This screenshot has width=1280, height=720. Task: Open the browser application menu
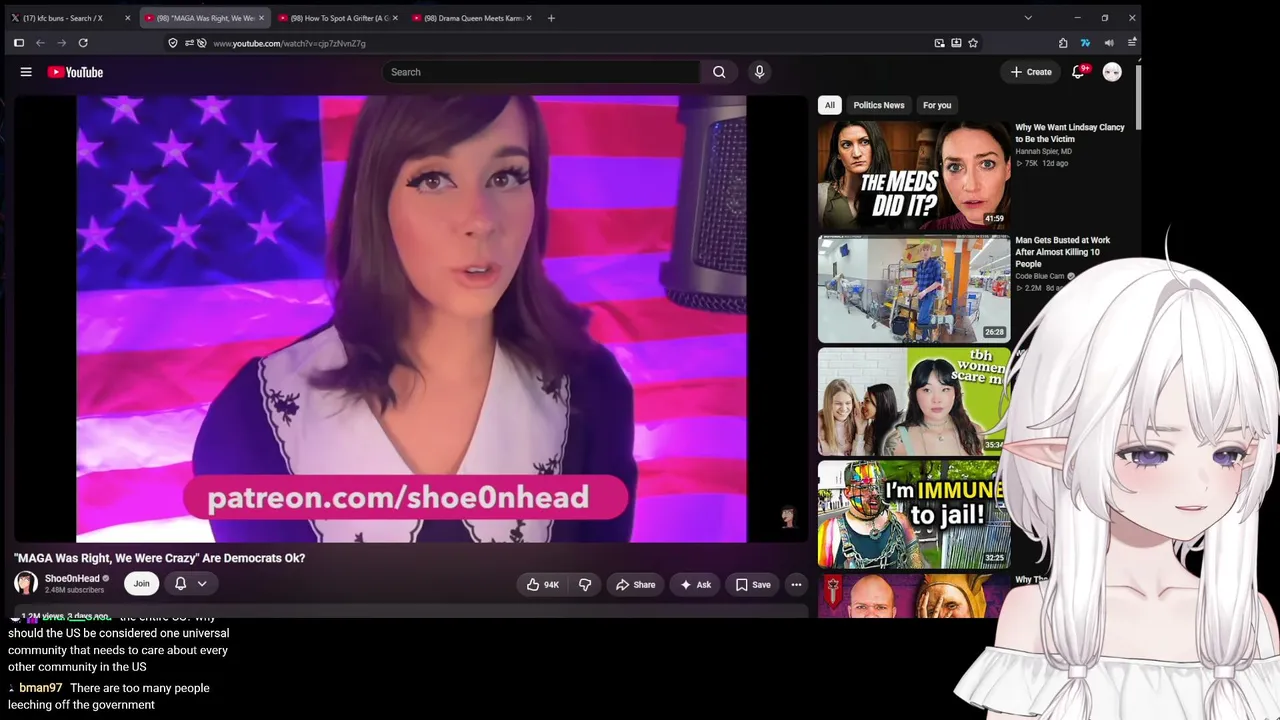pyautogui.click(x=1132, y=43)
